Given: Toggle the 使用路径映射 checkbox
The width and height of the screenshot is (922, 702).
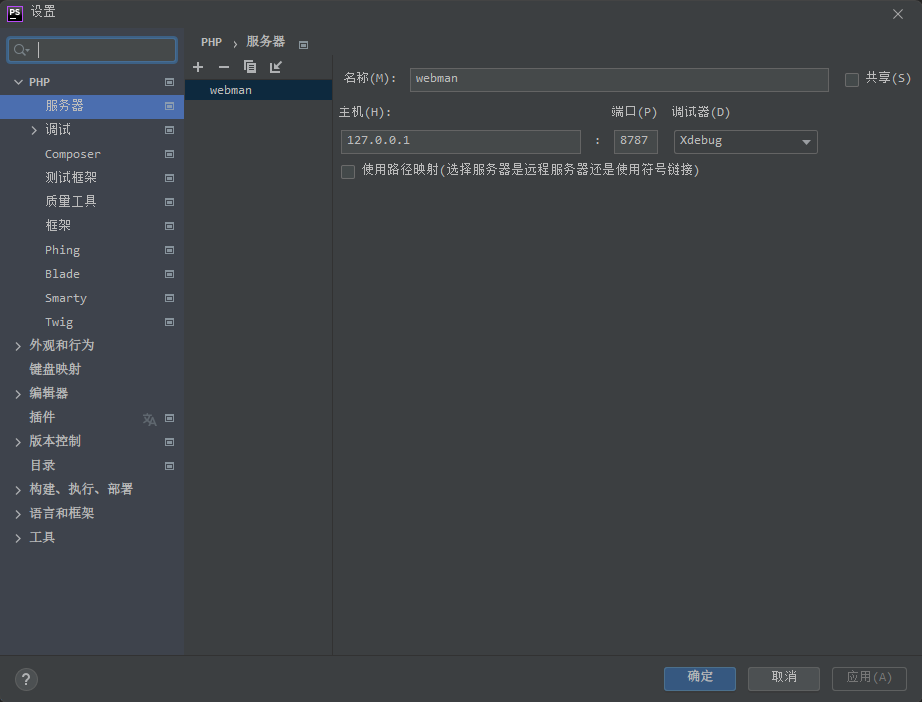Looking at the screenshot, I should click(348, 172).
